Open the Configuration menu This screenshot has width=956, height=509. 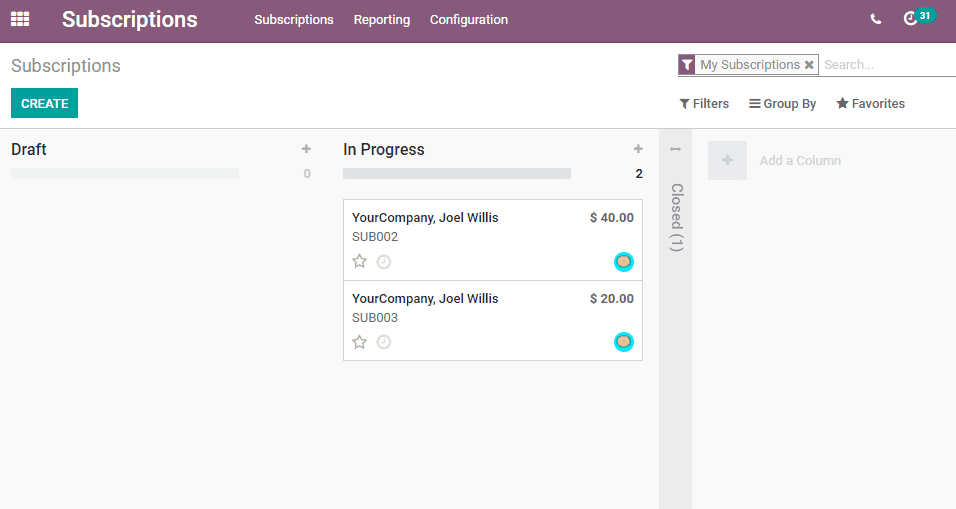point(469,20)
